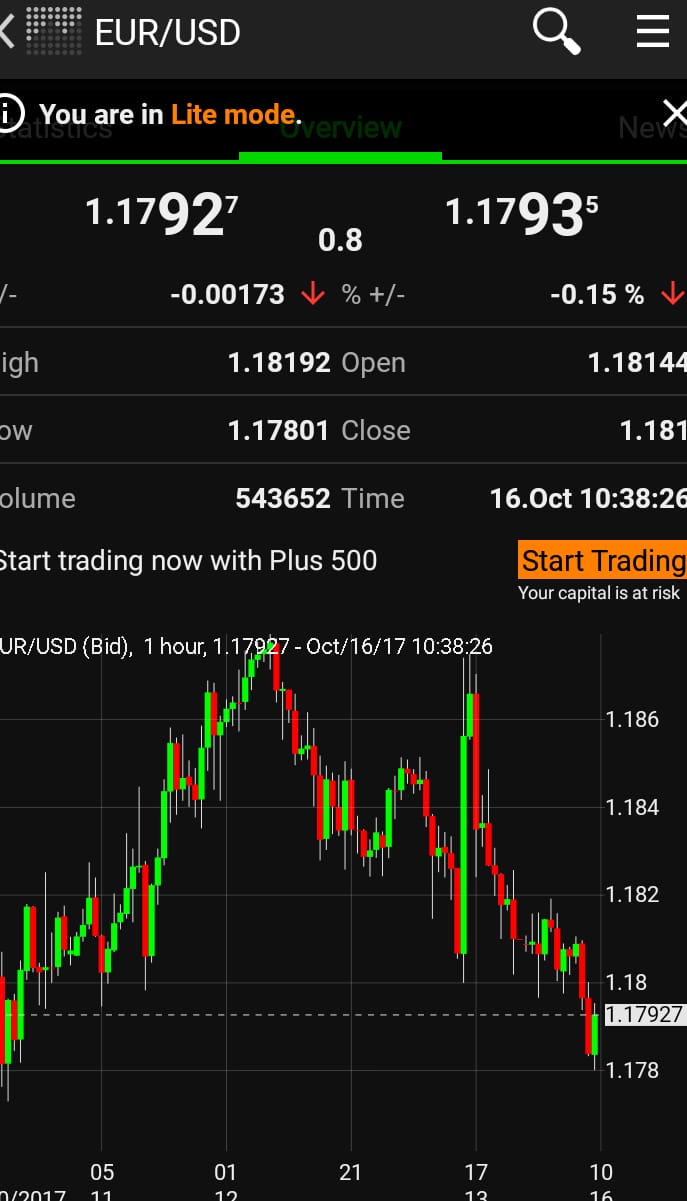687x1201 pixels.
Task: Click the orange Start Trading button
Action: pos(602,560)
